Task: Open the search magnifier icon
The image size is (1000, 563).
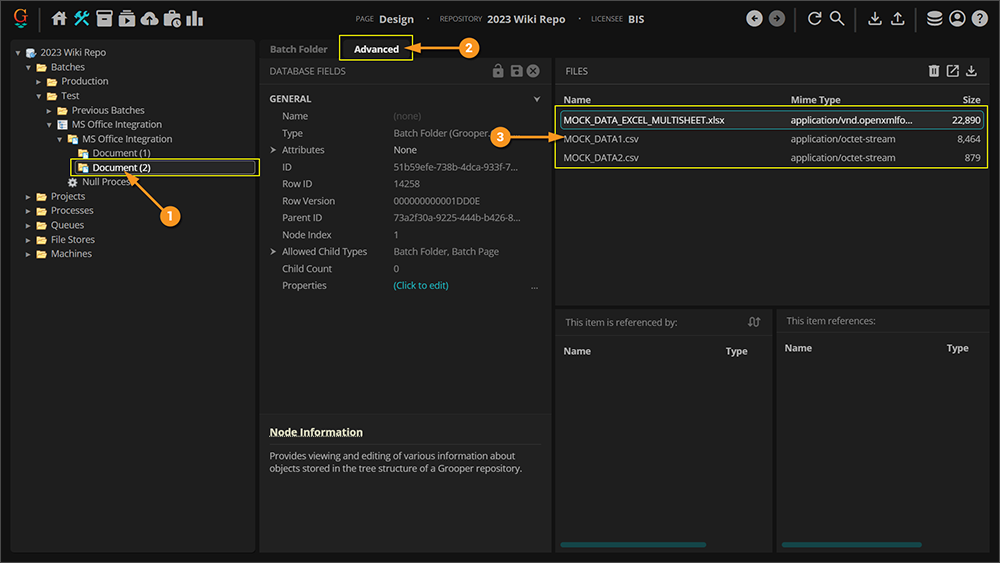Action: click(x=837, y=18)
